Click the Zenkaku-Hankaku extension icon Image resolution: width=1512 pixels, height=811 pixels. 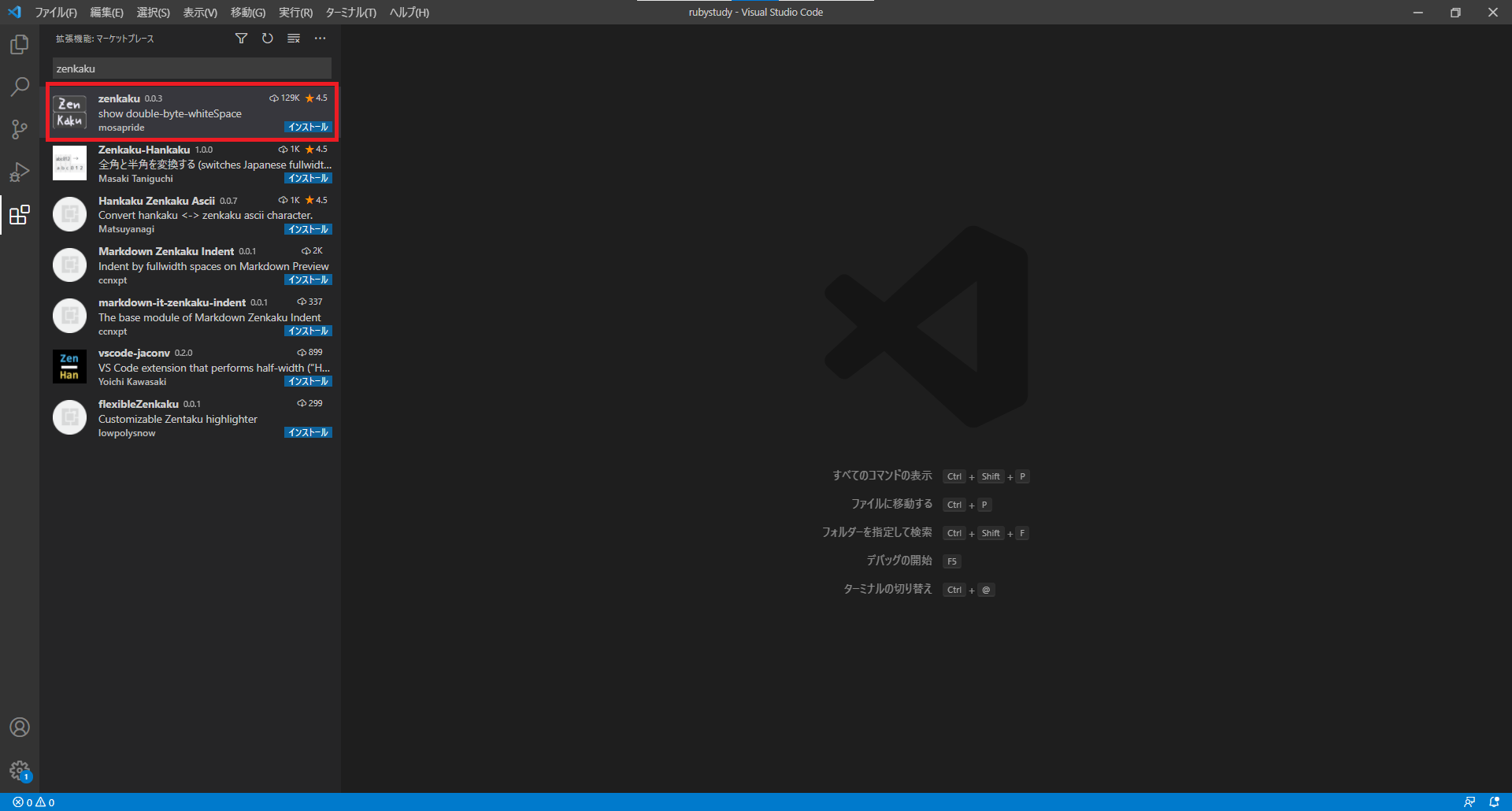pos(69,163)
